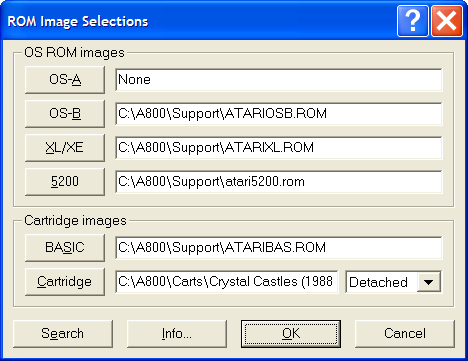Confirm selections with OK
The height and width of the screenshot is (361, 468).
(x=291, y=334)
